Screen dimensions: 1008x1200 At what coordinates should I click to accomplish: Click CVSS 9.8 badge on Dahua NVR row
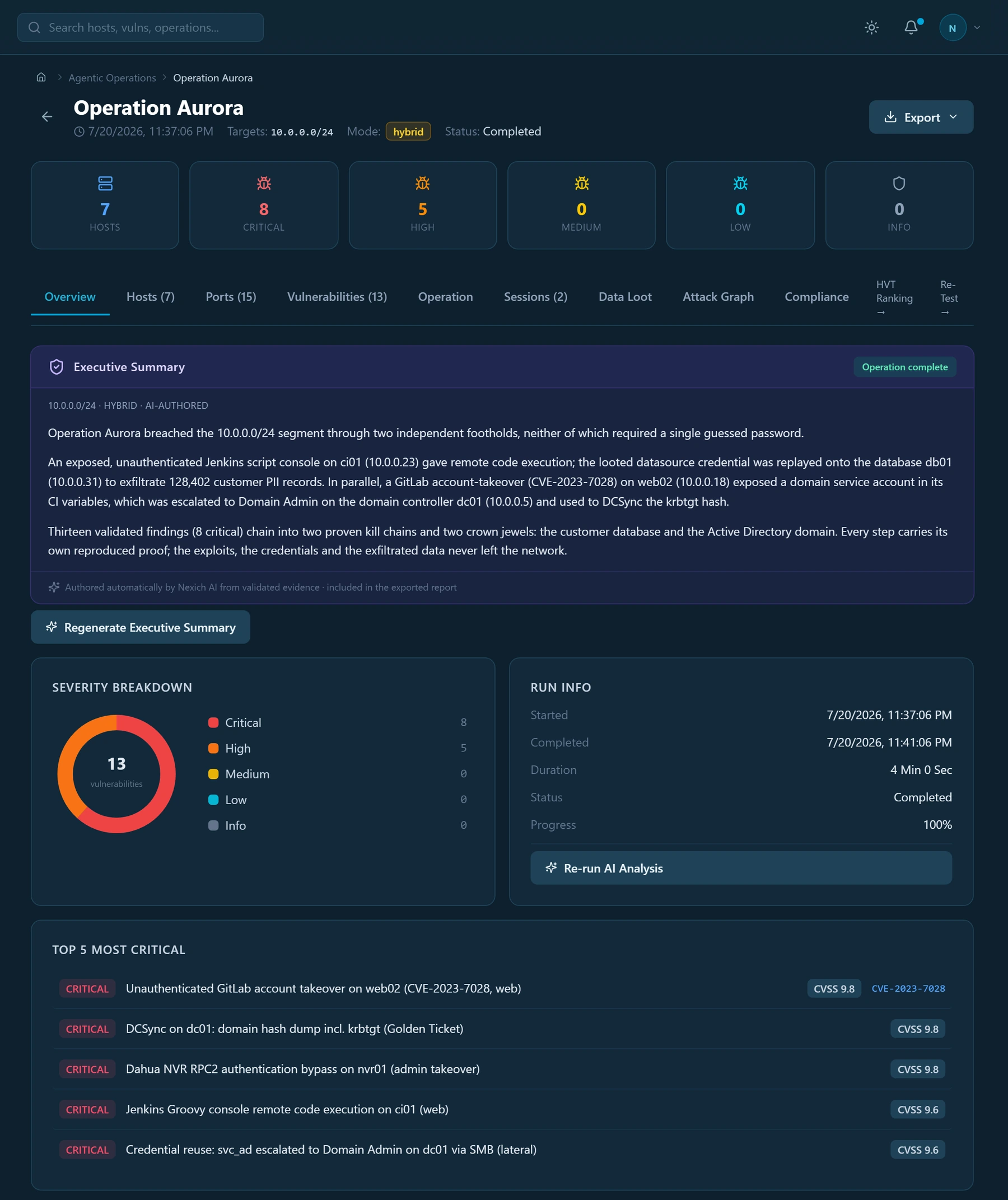917,1069
